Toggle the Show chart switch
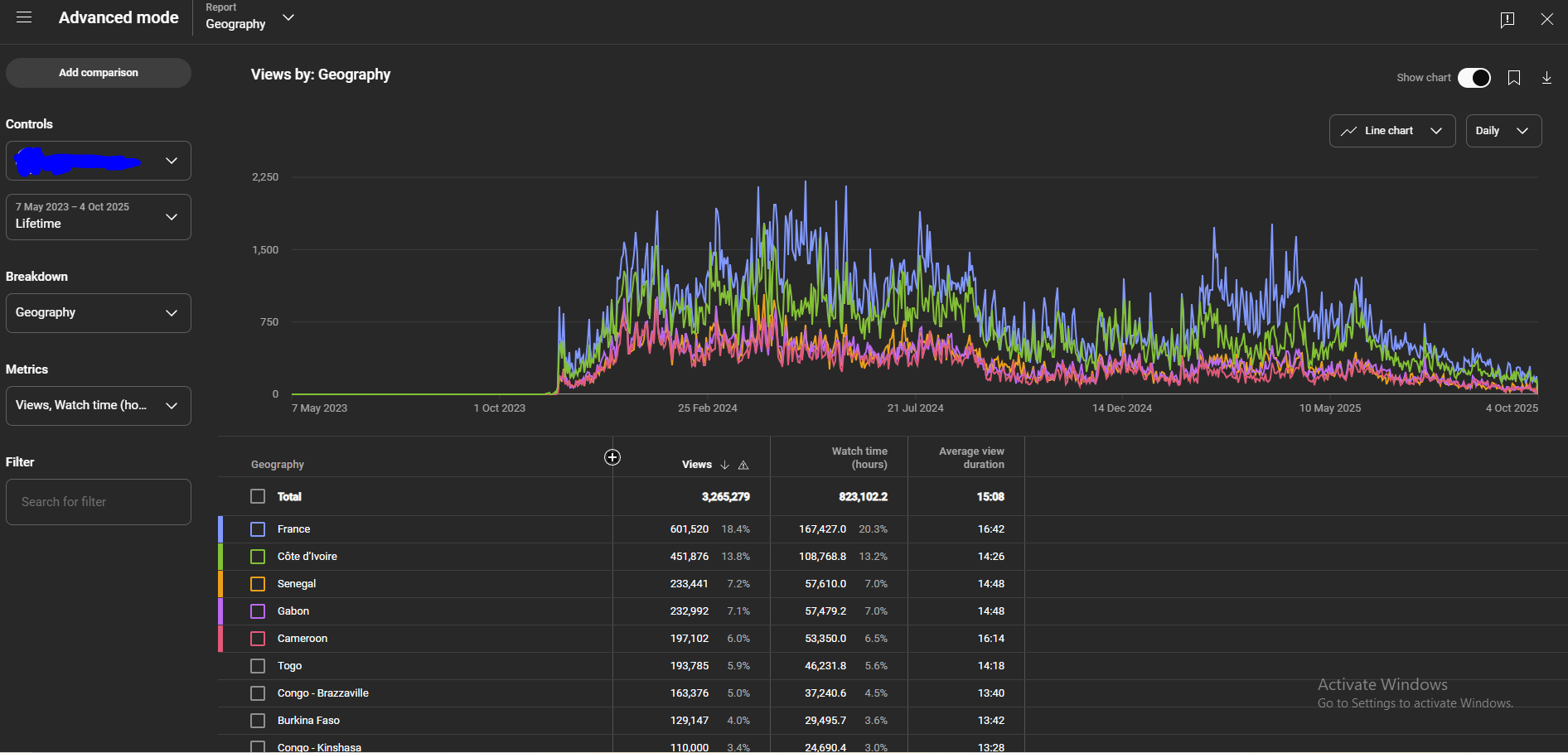This screenshot has height=753, width=1568. pos(1474,78)
